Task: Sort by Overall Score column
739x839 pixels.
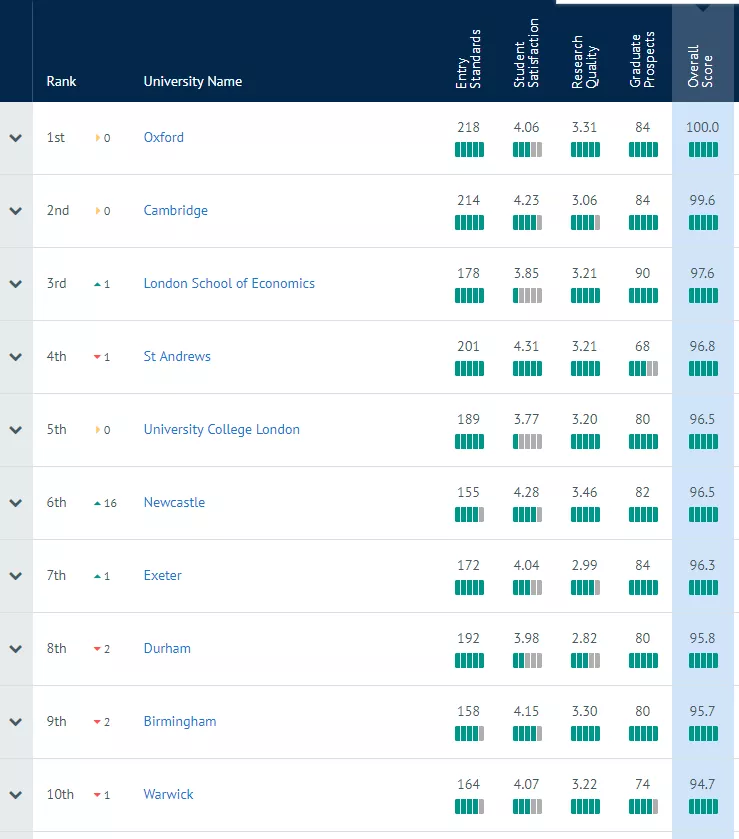Action: (700, 66)
